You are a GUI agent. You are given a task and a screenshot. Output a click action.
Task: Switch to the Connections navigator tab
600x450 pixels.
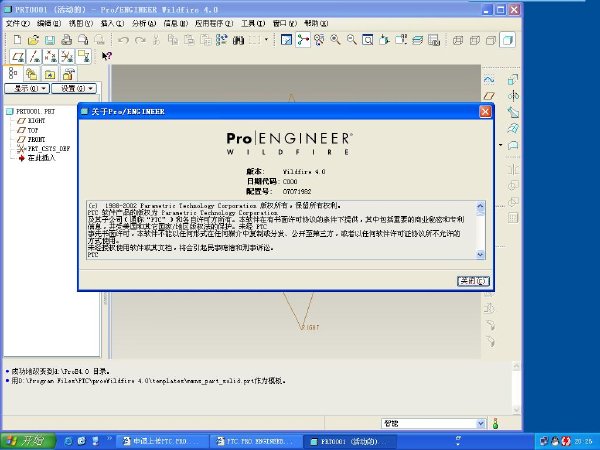click(x=68, y=73)
